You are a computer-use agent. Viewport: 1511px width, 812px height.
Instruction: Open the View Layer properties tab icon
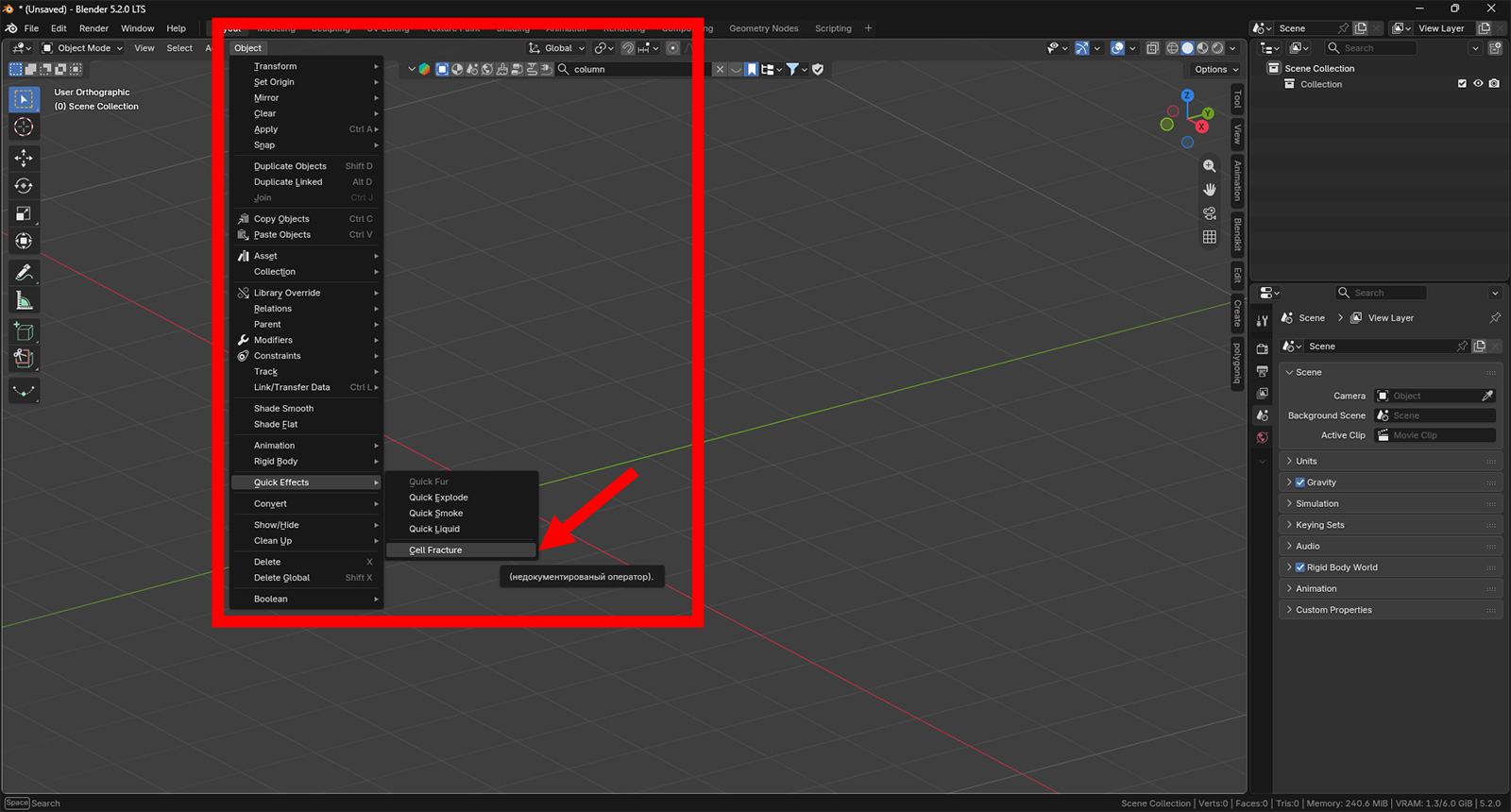click(1263, 393)
